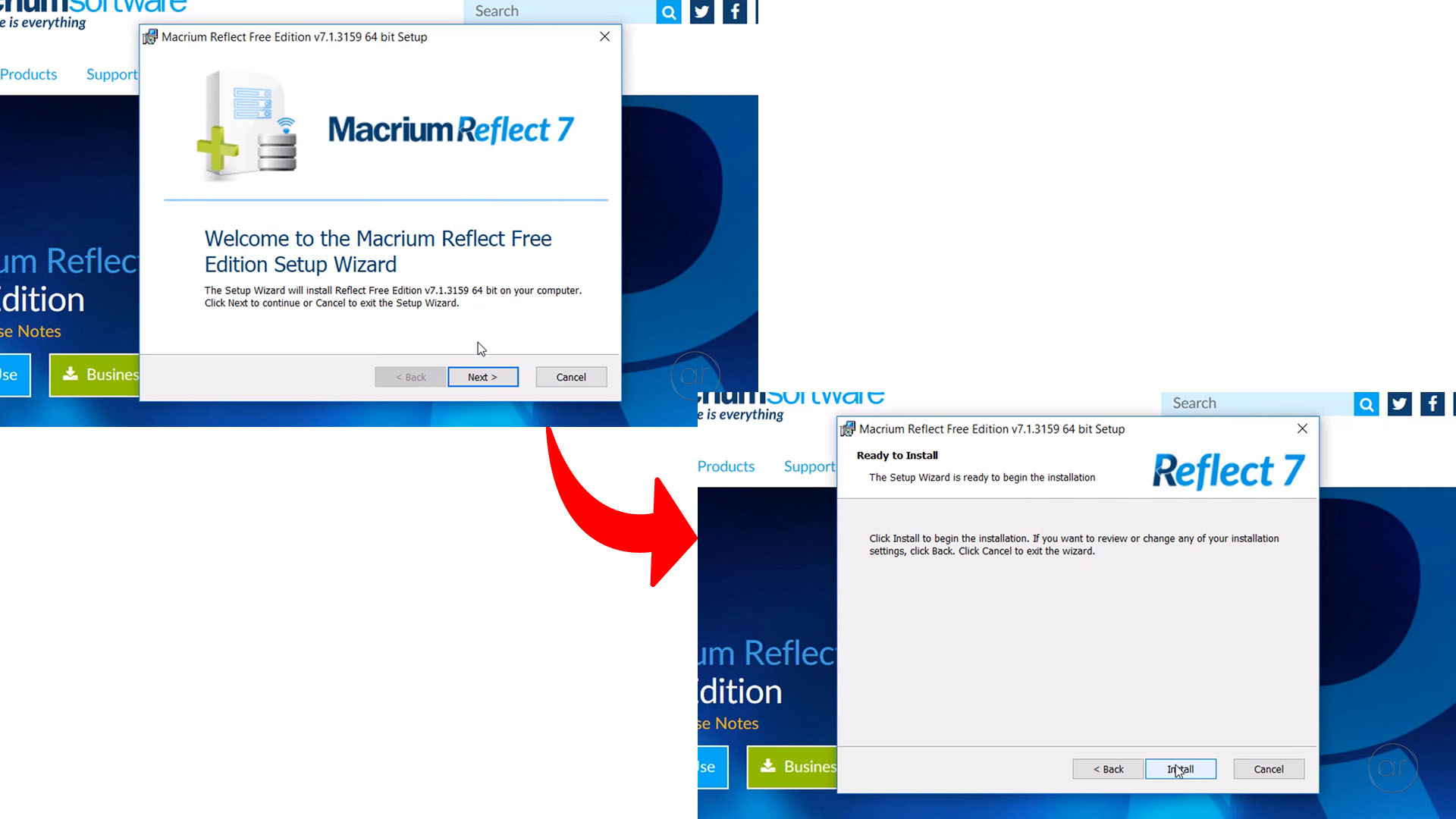Image resolution: width=1456 pixels, height=819 pixels.
Task: Cancel the Ready to Install dialog
Action: click(x=1268, y=769)
